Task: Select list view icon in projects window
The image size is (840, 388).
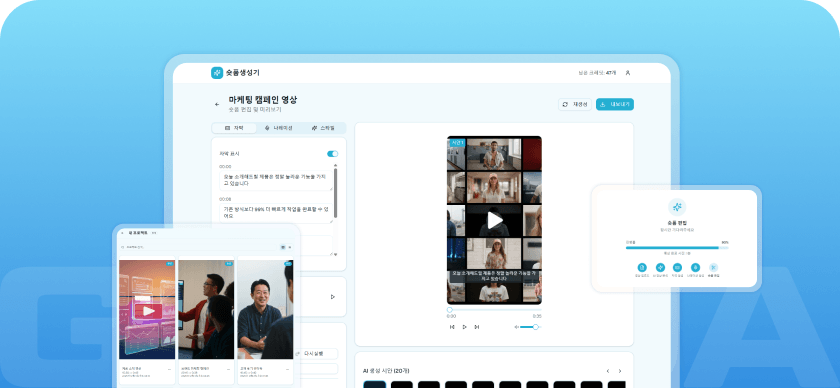Action: click(290, 247)
